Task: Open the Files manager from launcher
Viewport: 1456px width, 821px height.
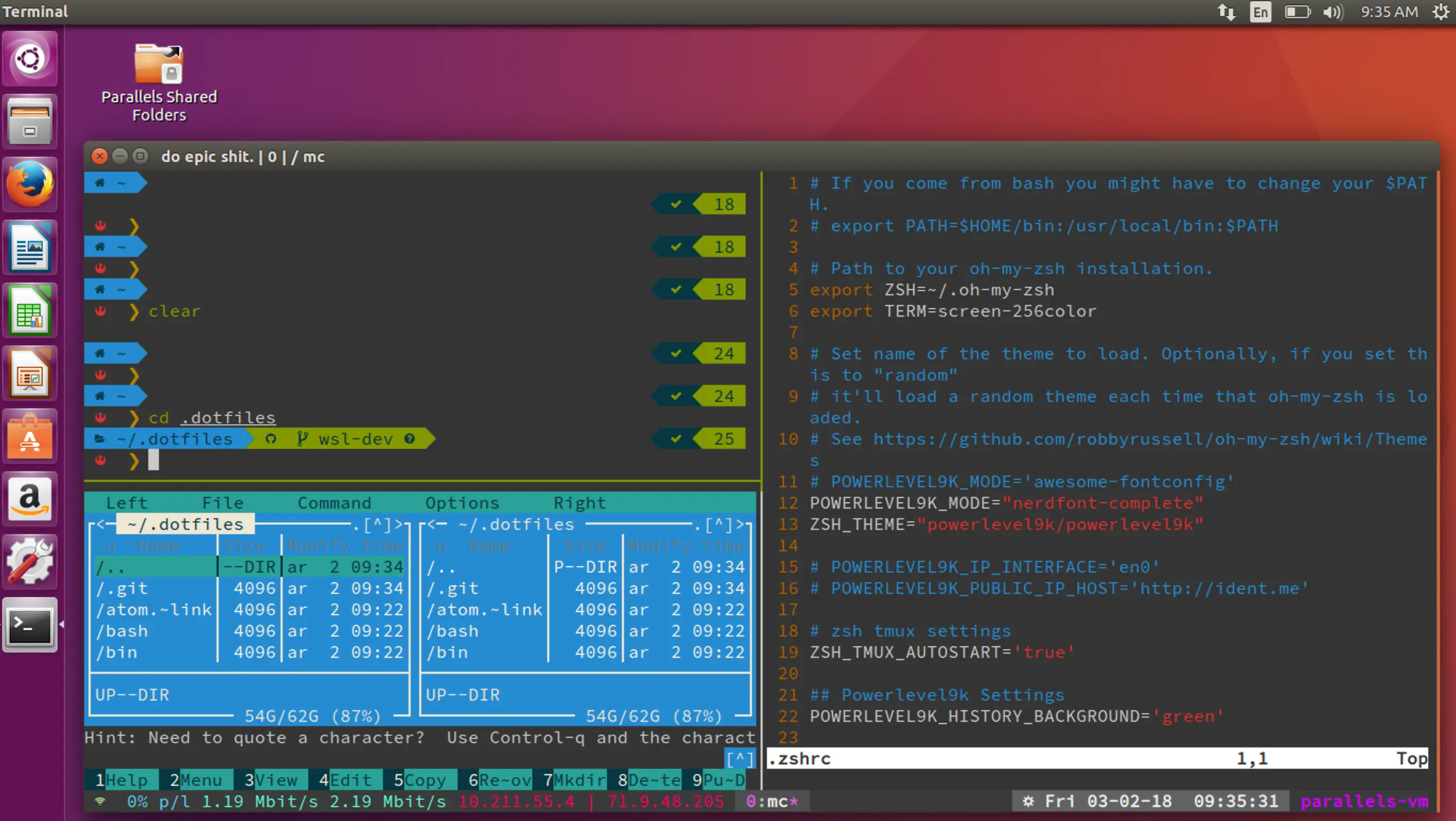Action: [30, 121]
